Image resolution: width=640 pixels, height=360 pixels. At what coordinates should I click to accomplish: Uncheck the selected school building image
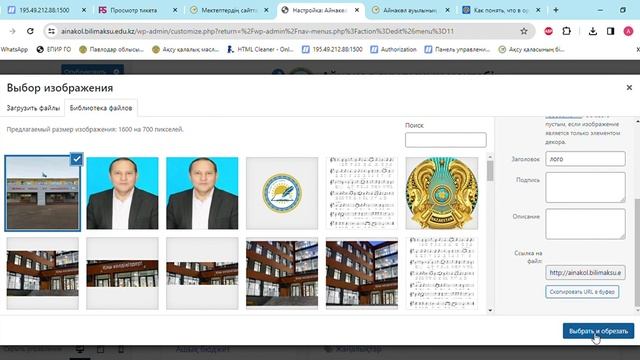(76, 159)
